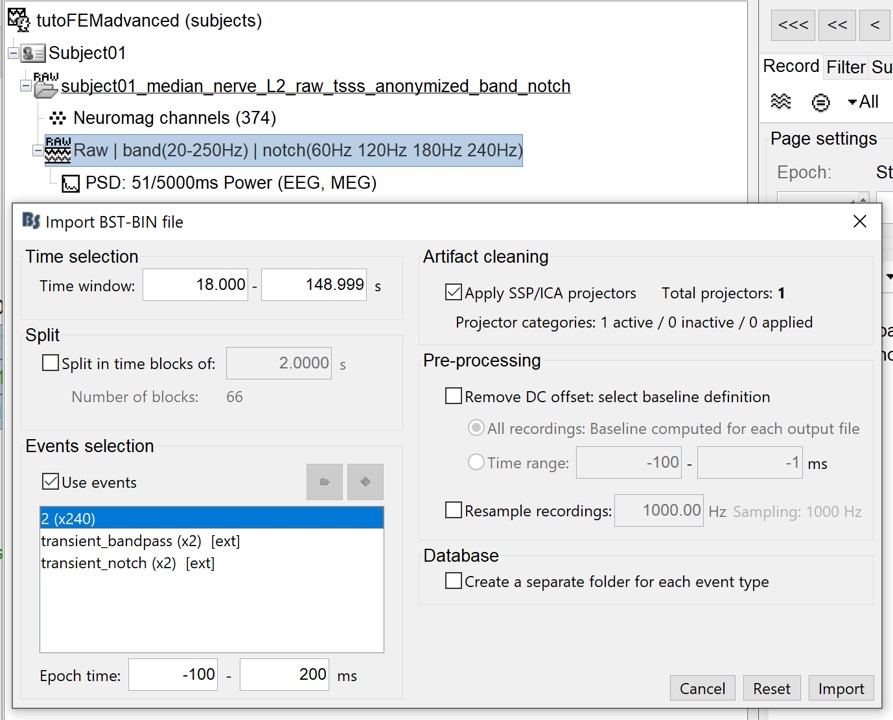Select the Record tab
This screenshot has height=720, width=893.
790,66
